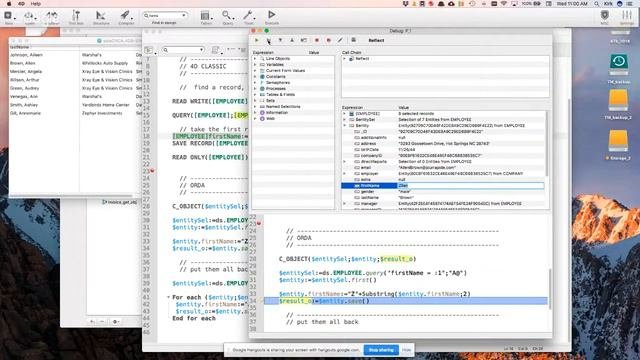Click the Settings toolbar button at right

627,18
